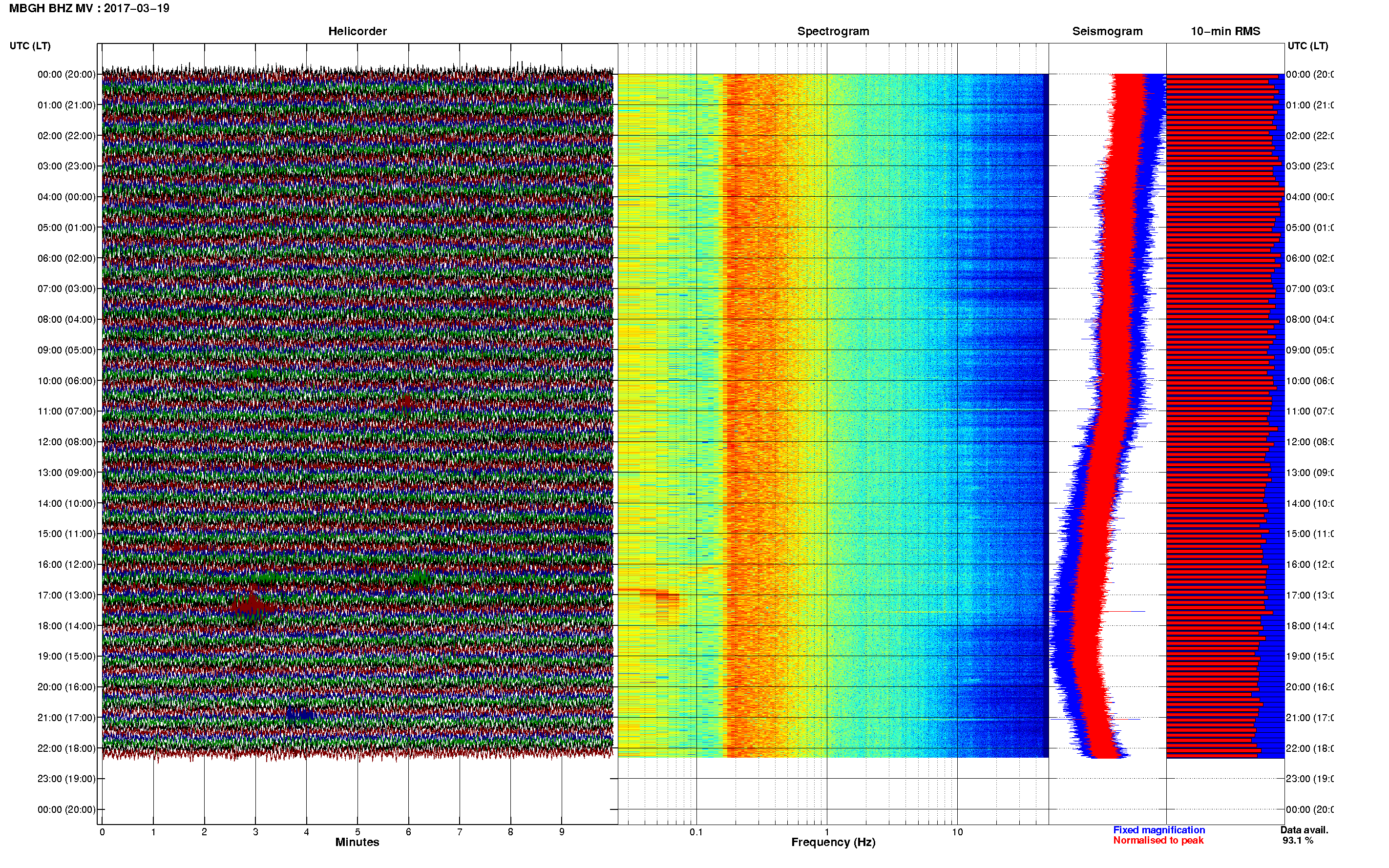Click the dark red helicorder event after 17:00

(252, 606)
